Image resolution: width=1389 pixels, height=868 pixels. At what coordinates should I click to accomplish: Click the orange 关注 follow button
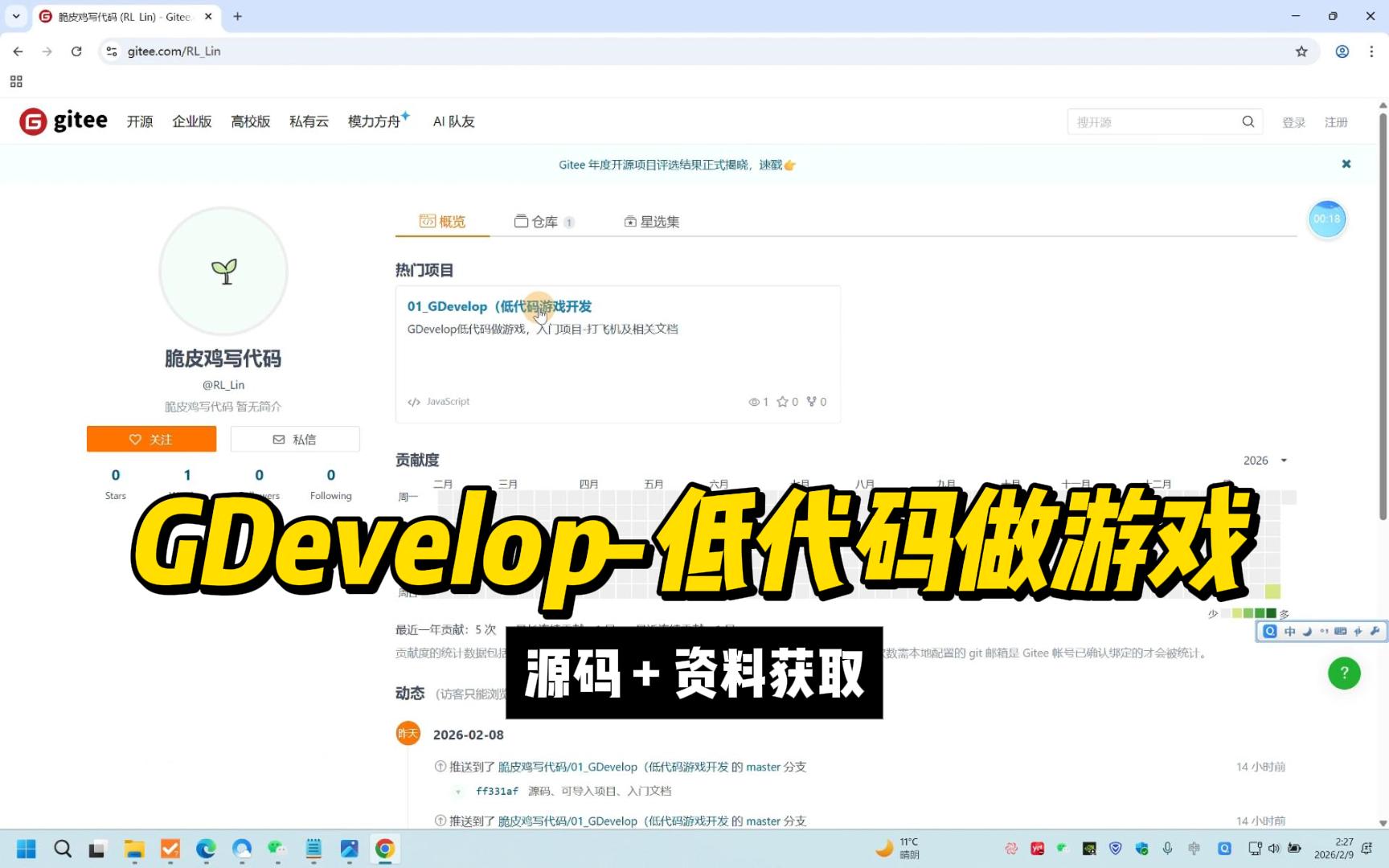[151, 439]
